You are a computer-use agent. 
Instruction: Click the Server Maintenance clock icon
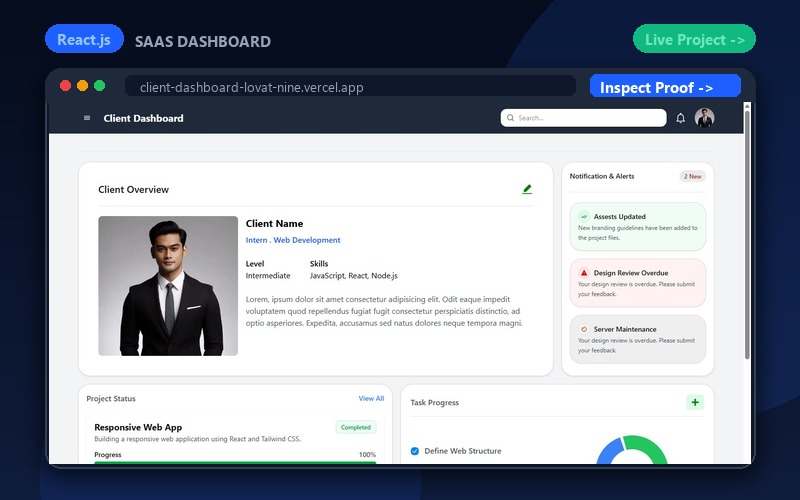(584, 329)
